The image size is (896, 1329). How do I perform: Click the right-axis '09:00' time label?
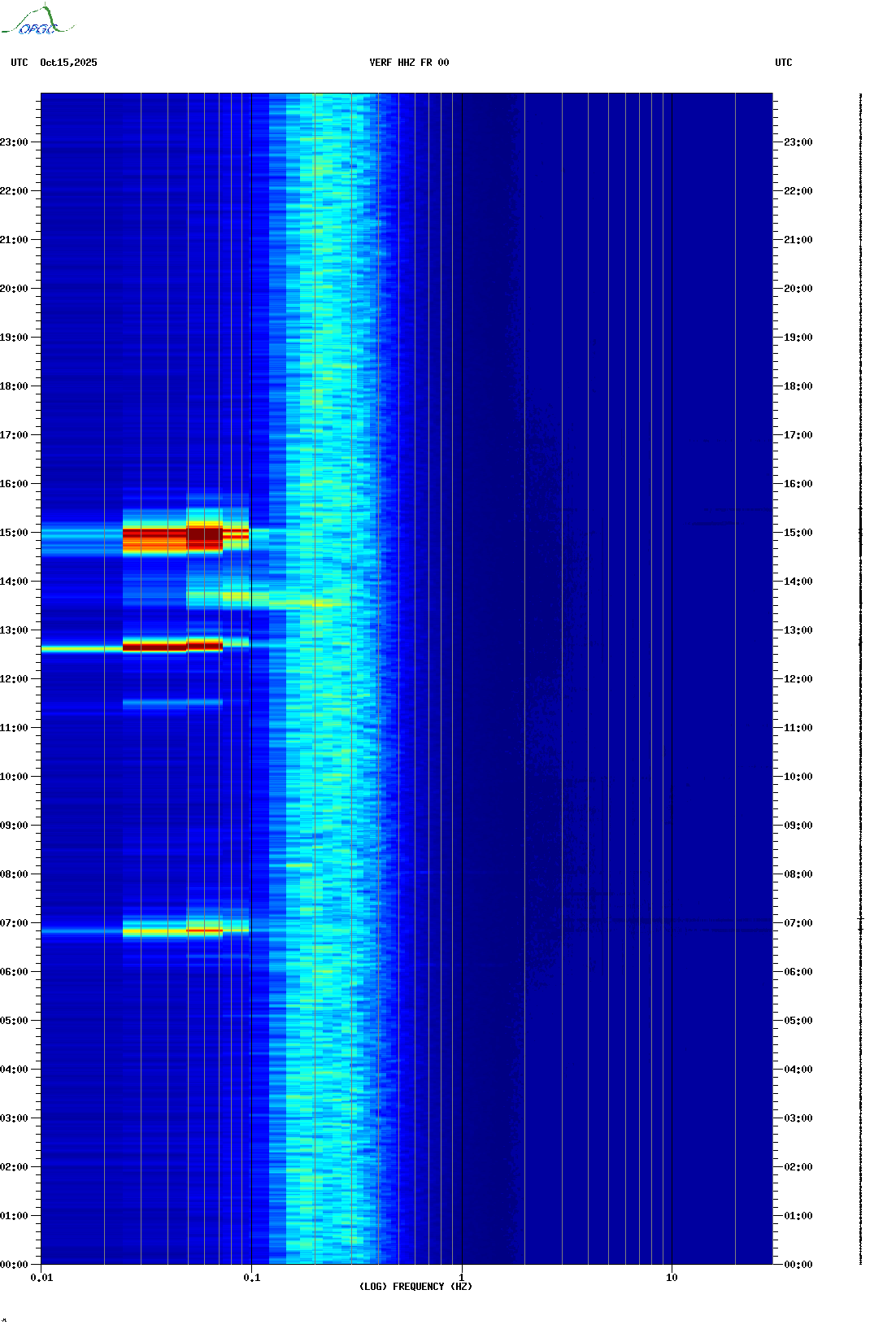point(798,826)
